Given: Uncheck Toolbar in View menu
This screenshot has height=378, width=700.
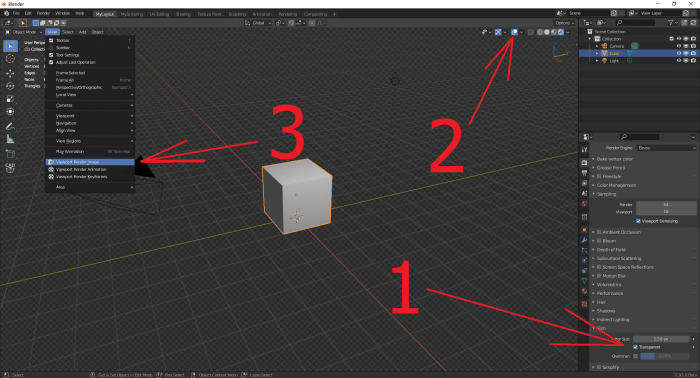Looking at the screenshot, I should click(x=51, y=41).
